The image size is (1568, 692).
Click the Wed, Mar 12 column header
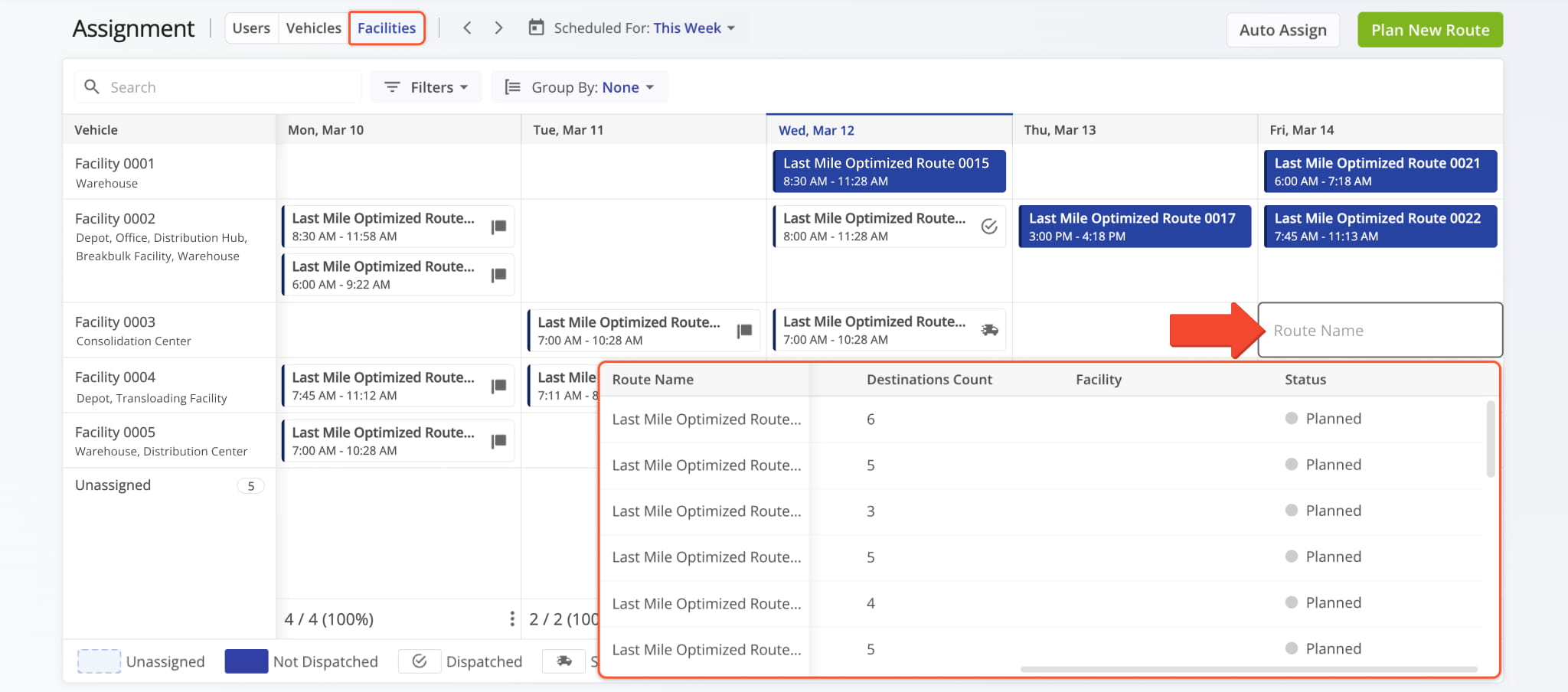(x=889, y=130)
